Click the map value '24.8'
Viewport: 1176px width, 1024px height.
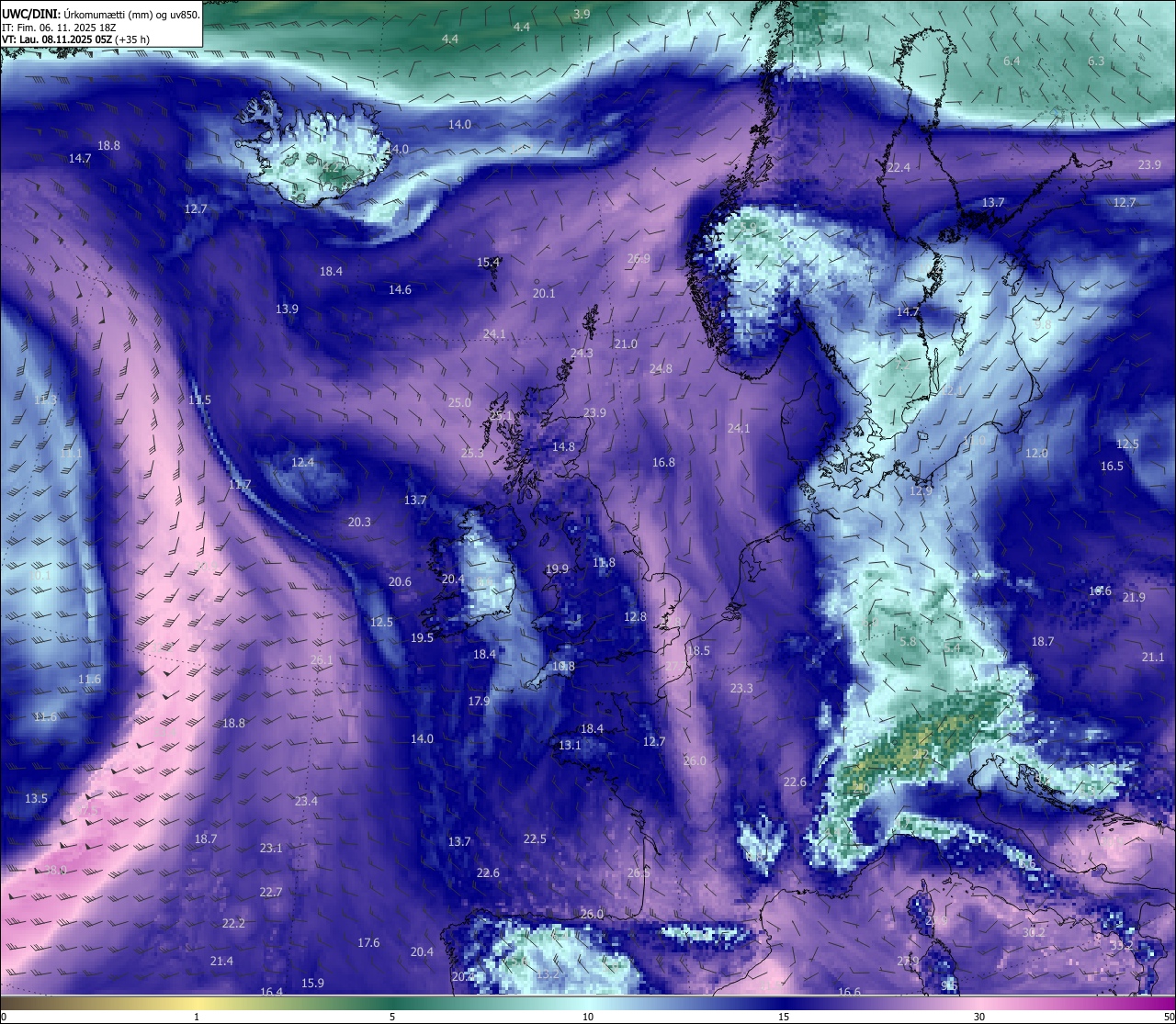pos(661,368)
